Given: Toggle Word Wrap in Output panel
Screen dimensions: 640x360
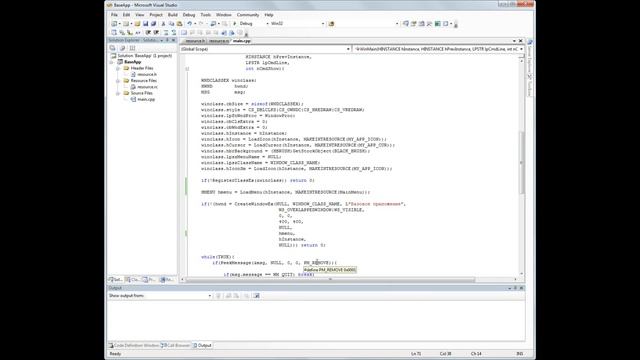Looking at the screenshot, I should [256, 296].
